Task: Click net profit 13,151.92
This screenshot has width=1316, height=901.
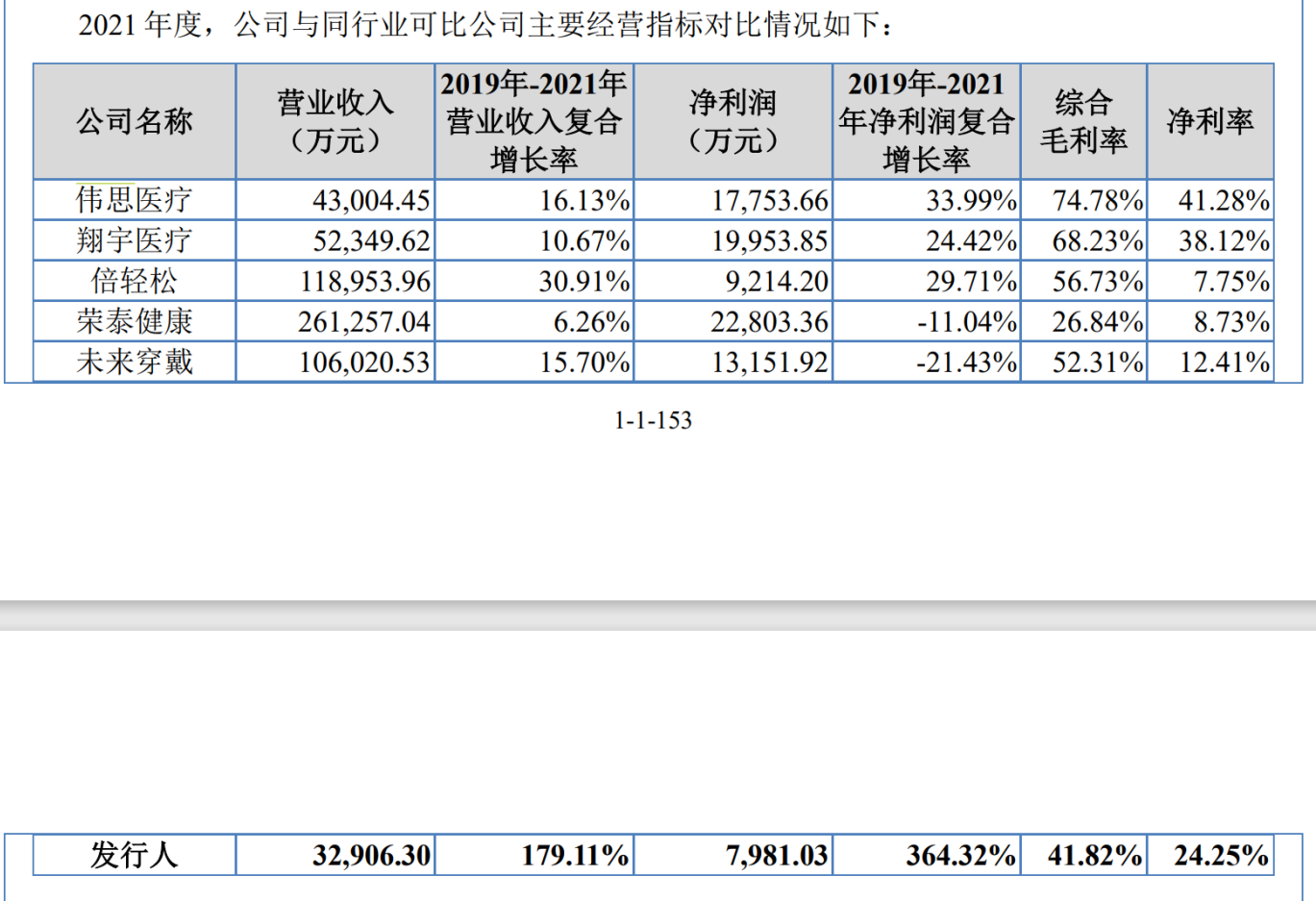Action: click(x=770, y=362)
